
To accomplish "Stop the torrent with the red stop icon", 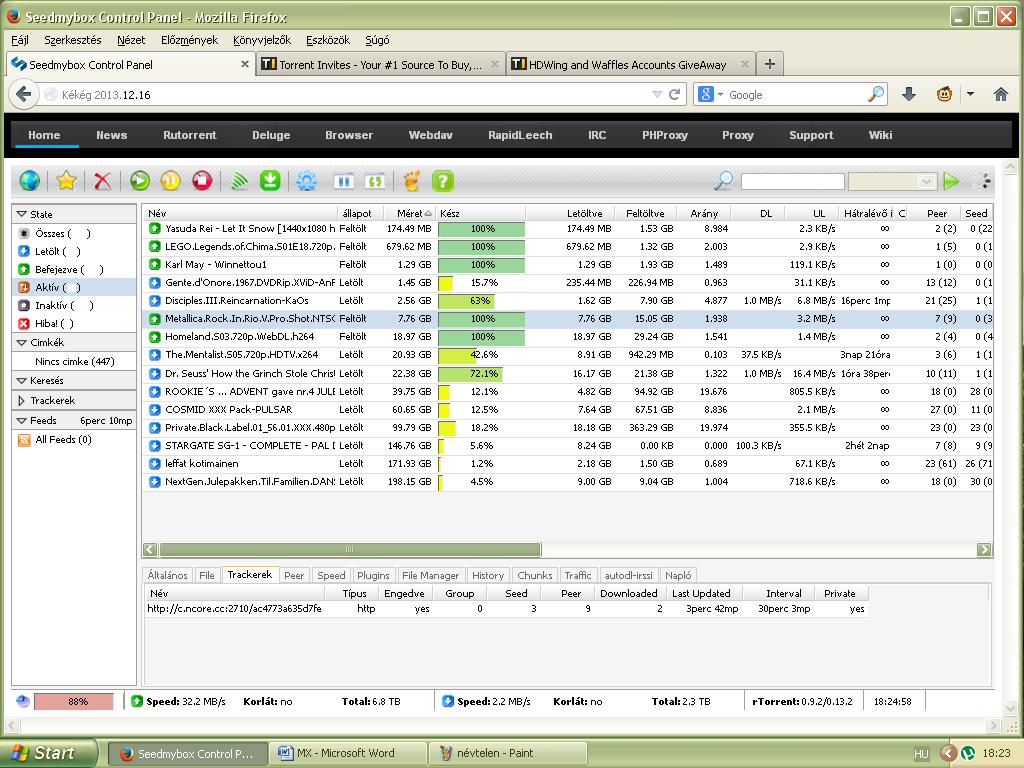I will pos(202,181).
